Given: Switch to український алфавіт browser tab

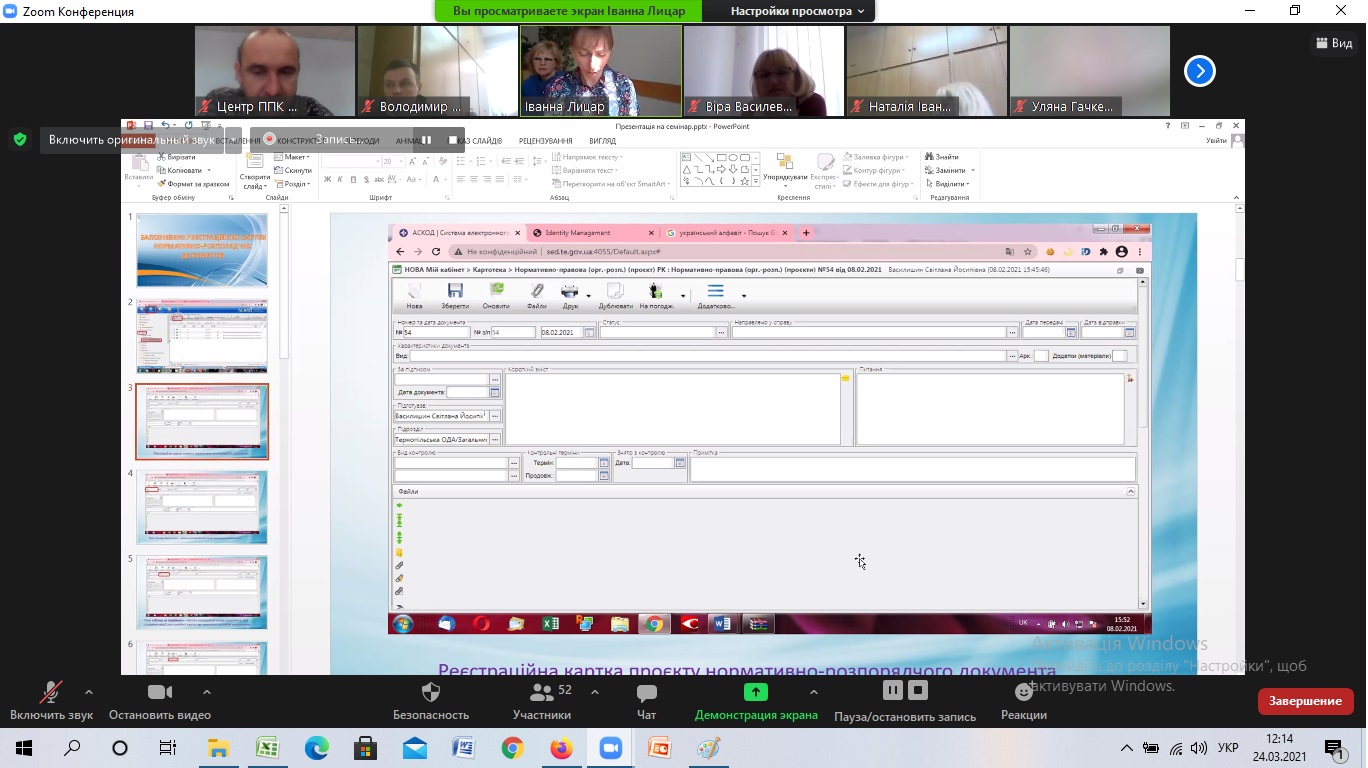Looking at the screenshot, I should coord(726,232).
